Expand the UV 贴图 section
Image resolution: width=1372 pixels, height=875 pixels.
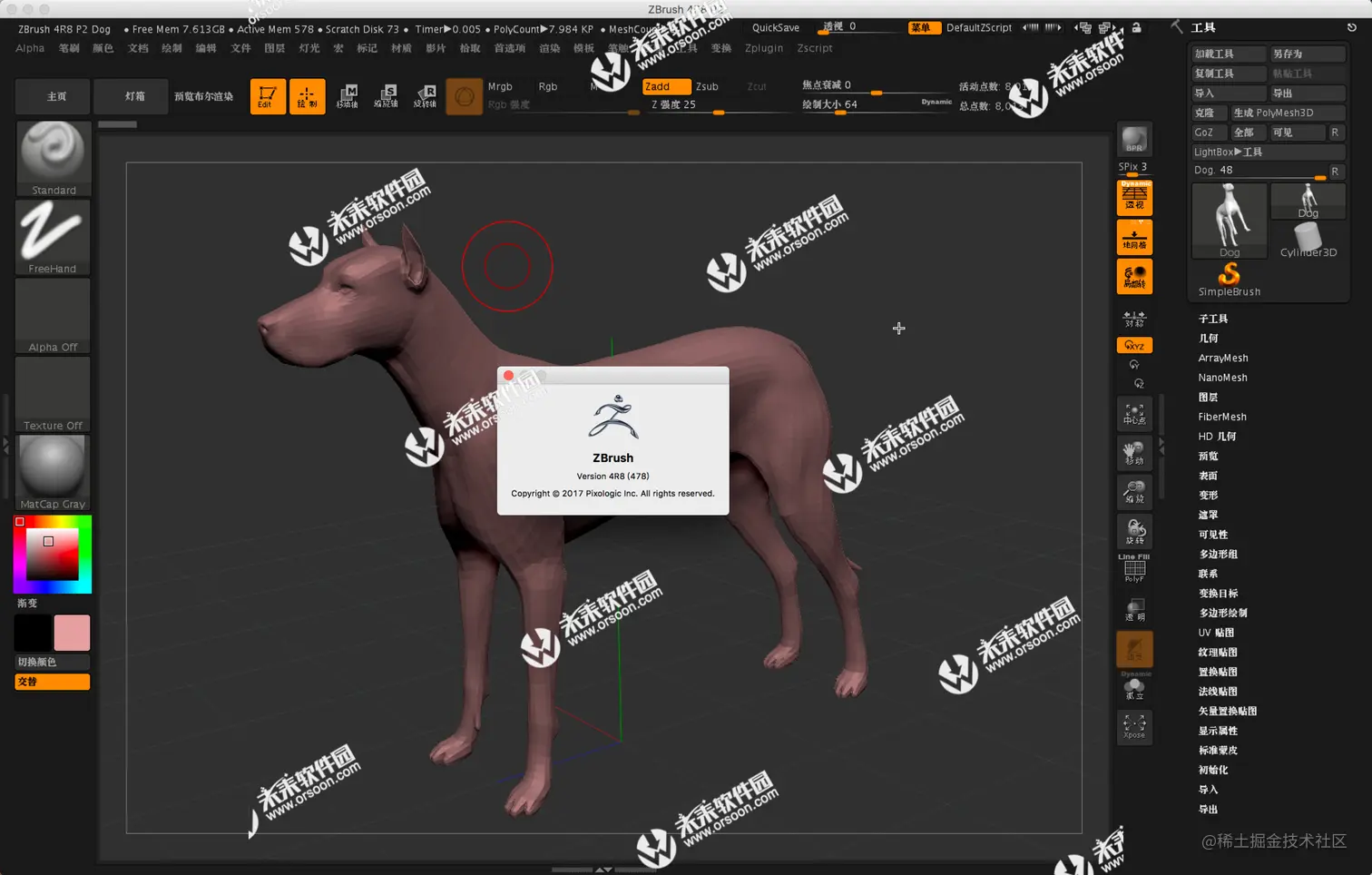tap(1216, 633)
